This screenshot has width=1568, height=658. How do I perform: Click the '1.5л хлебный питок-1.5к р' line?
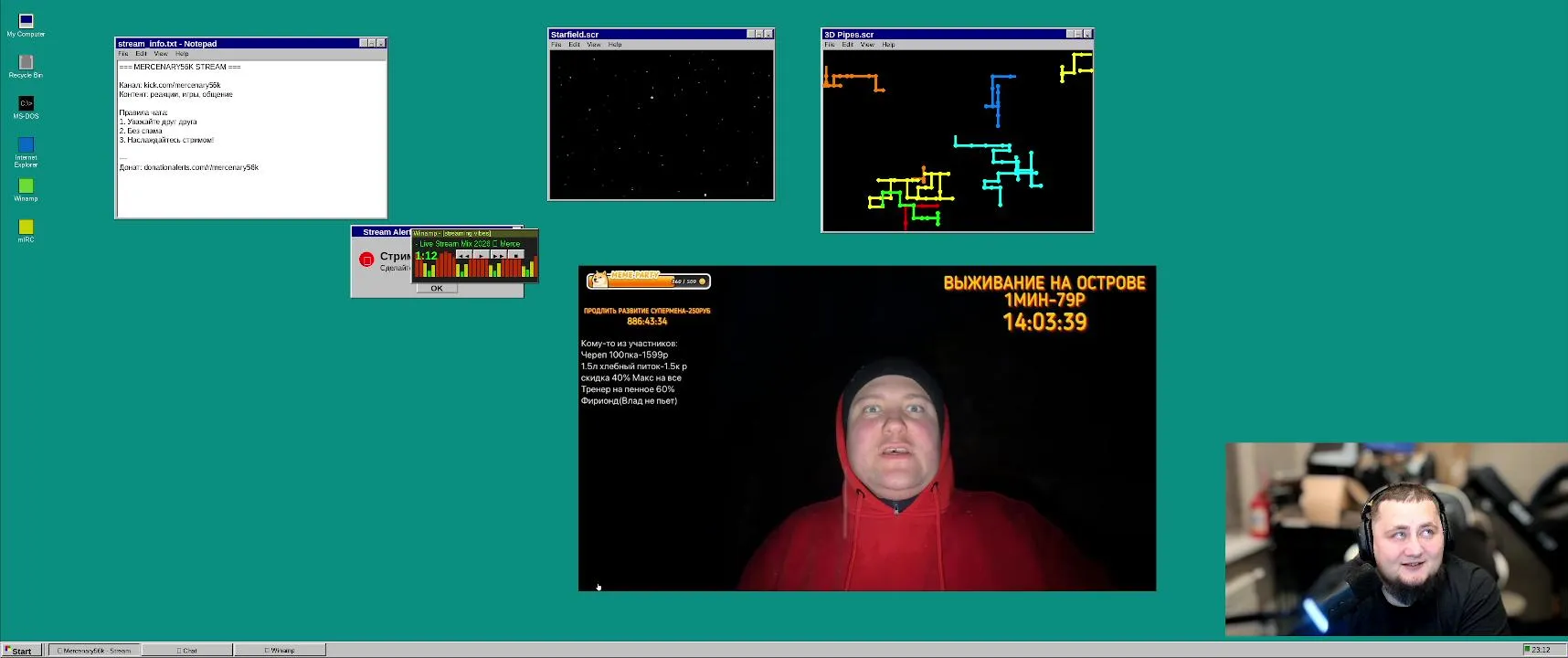click(x=634, y=366)
